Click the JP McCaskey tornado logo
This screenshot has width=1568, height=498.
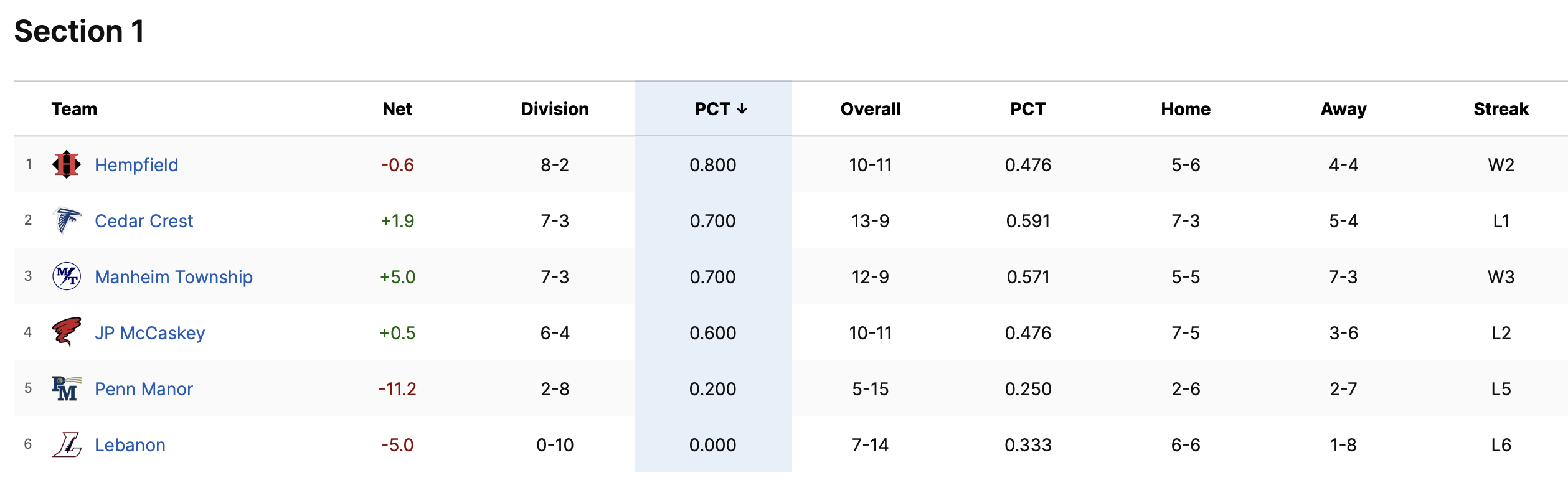(67, 332)
